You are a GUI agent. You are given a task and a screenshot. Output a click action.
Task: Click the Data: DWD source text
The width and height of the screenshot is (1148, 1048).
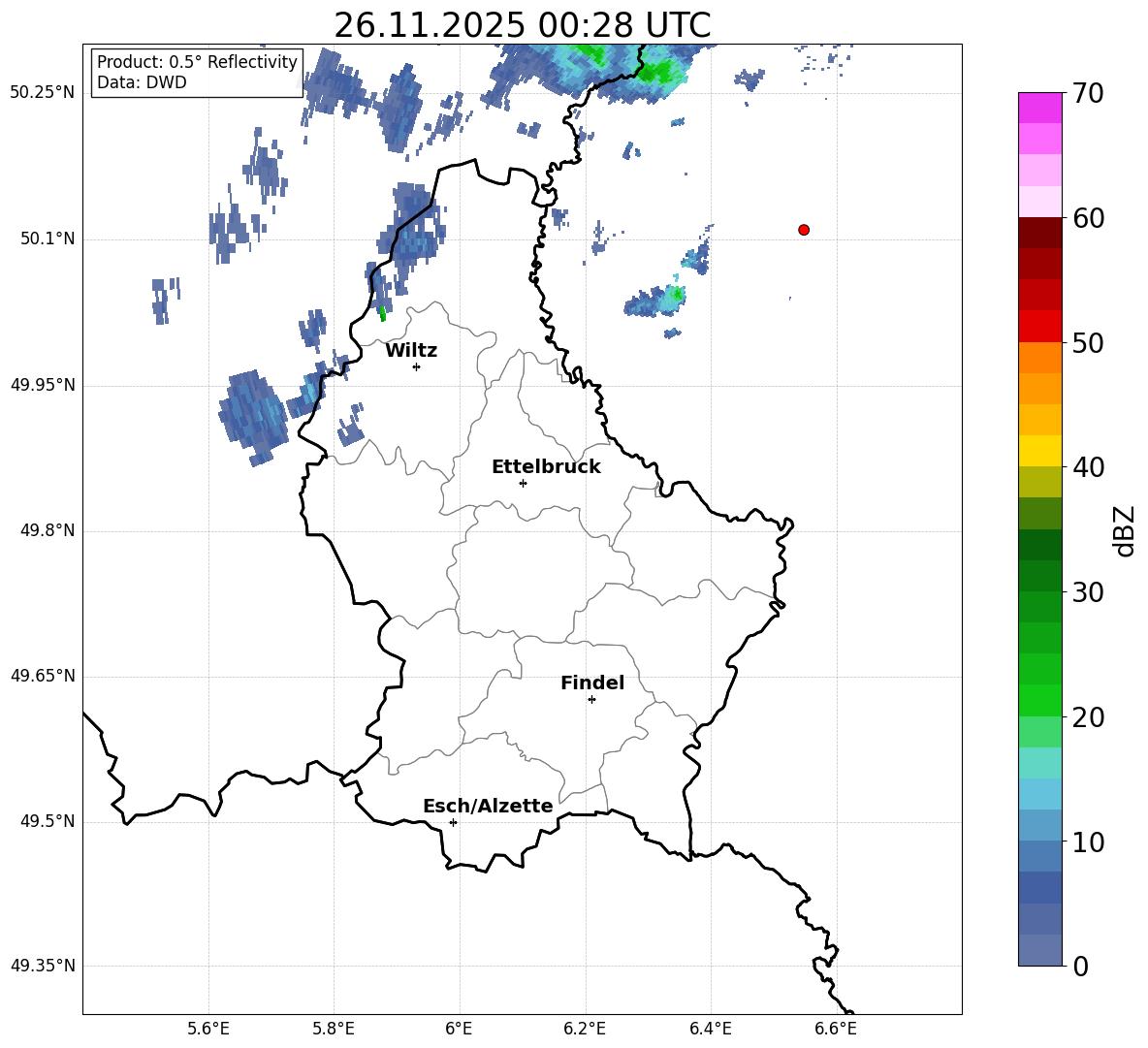point(142,82)
